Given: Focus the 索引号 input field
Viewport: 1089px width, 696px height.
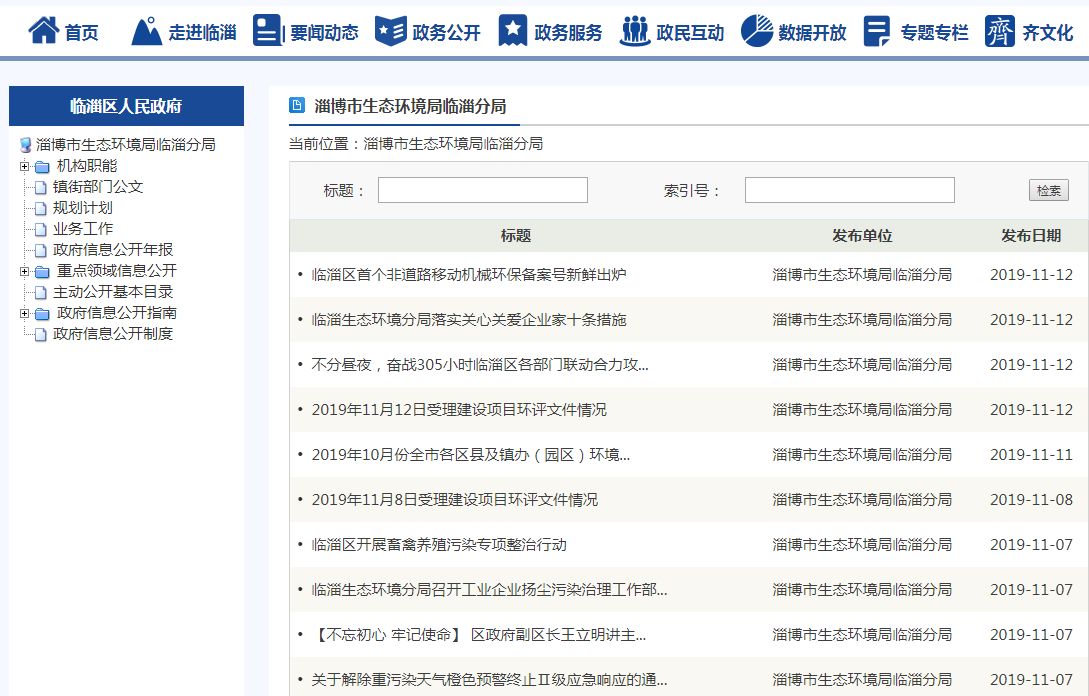Looking at the screenshot, I should [849, 190].
